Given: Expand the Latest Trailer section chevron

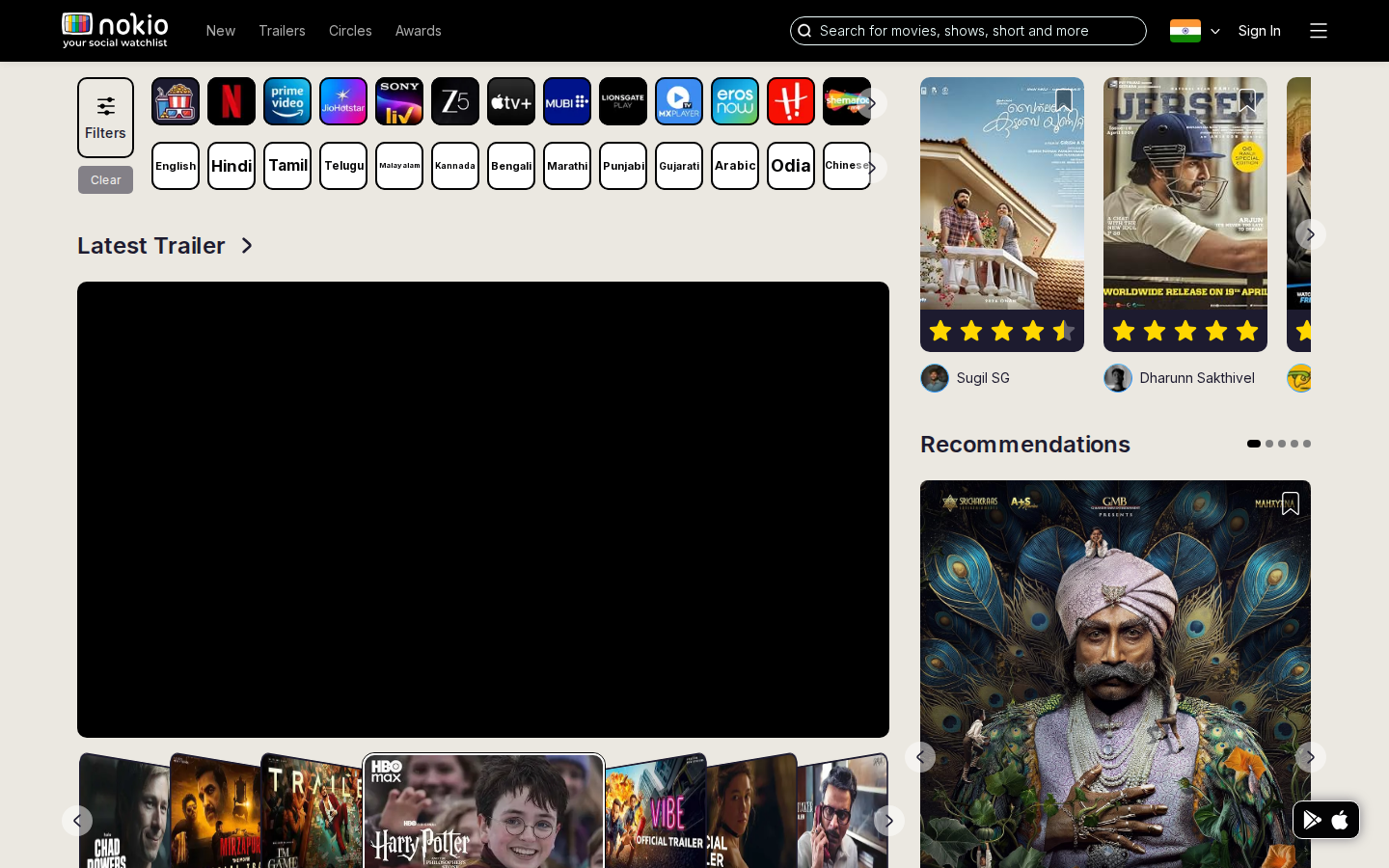Looking at the screenshot, I should click(247, 246).
